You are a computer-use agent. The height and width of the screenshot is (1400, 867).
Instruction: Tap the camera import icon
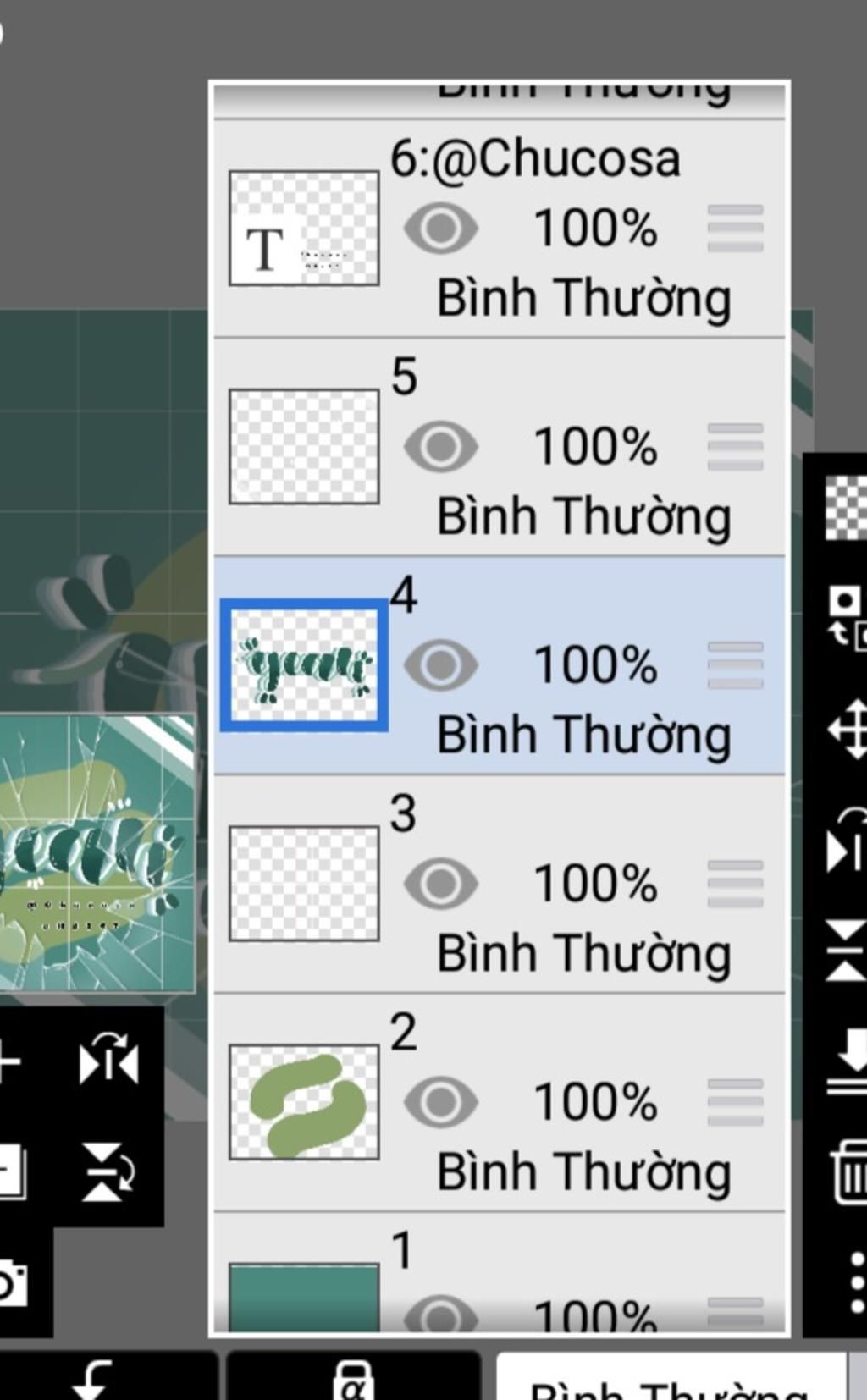click(12, 1284)
